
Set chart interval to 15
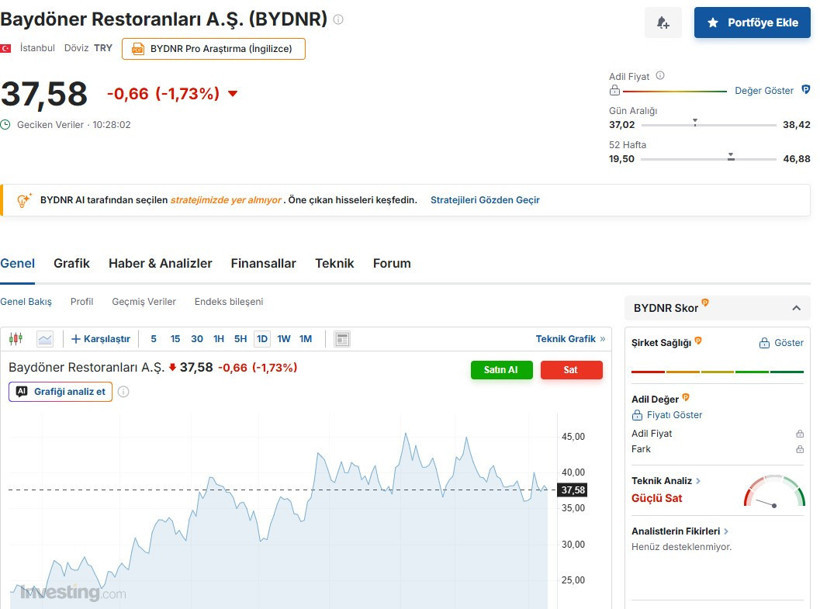[175, 339]
